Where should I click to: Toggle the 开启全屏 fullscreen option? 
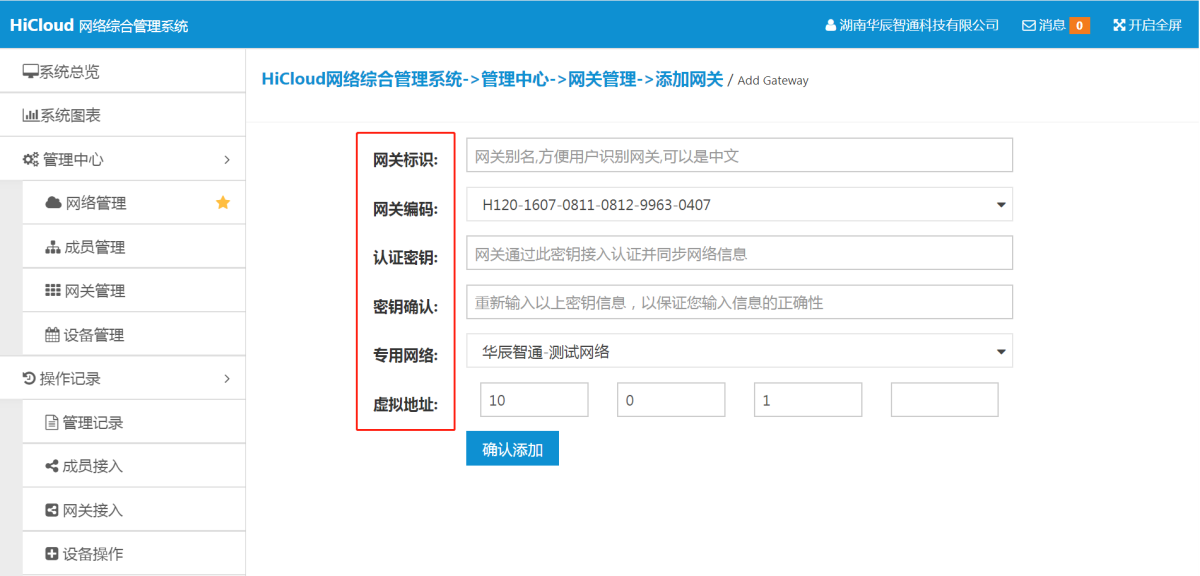point(1147,24)
